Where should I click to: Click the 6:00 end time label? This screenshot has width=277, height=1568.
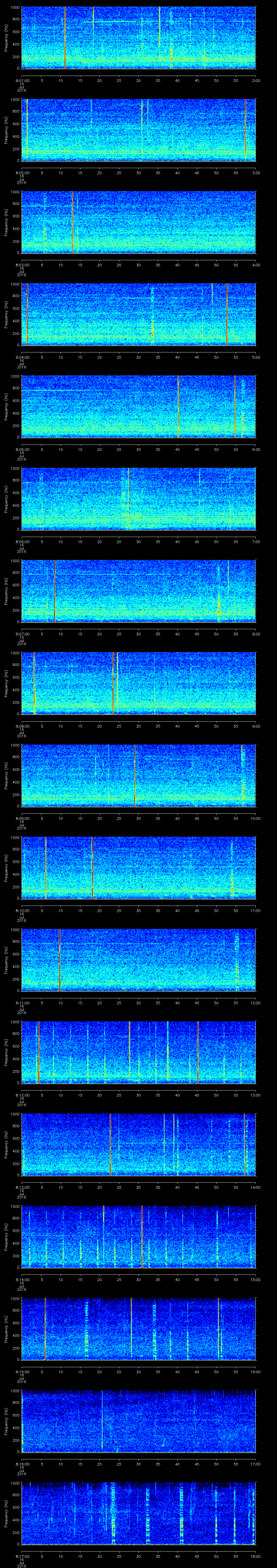pyautogui.click(x=256, y=449)
